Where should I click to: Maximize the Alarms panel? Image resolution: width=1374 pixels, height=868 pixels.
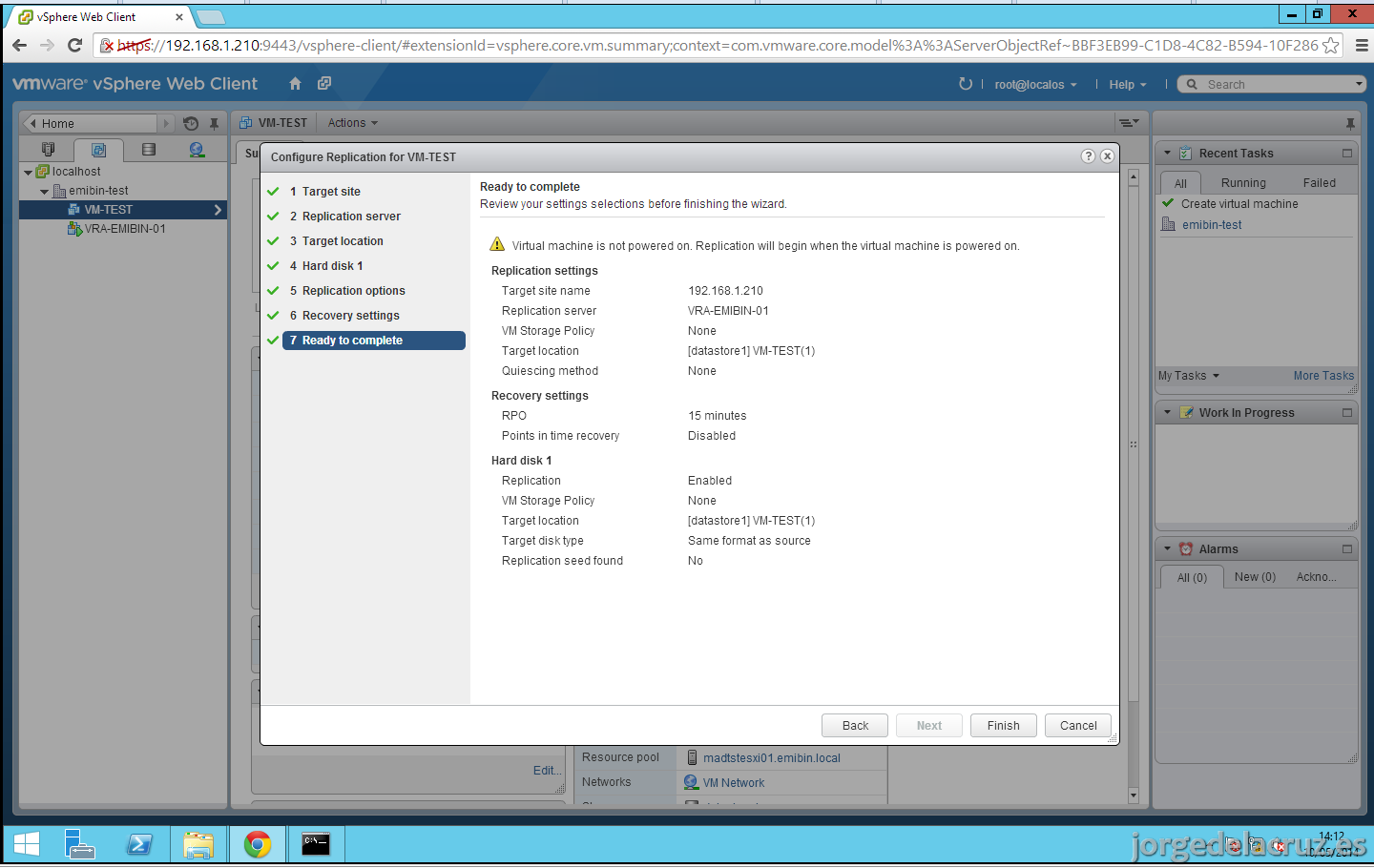click(1347, 549)
